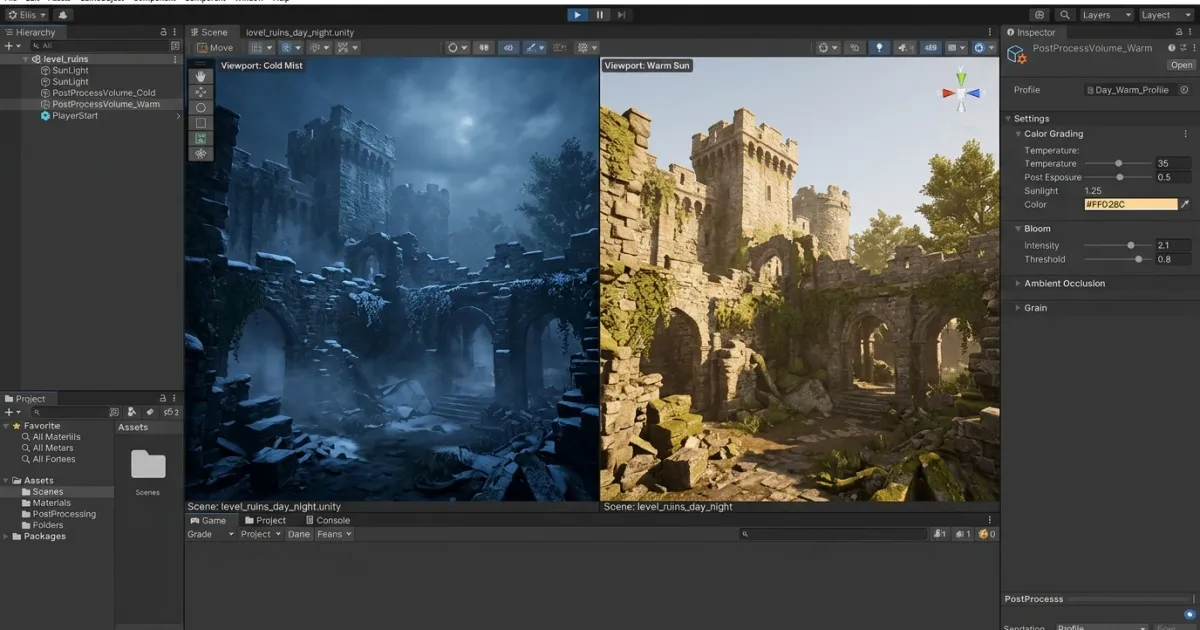Click the Step frame button
Viewport: 1200px width, 630px height.
622,15
